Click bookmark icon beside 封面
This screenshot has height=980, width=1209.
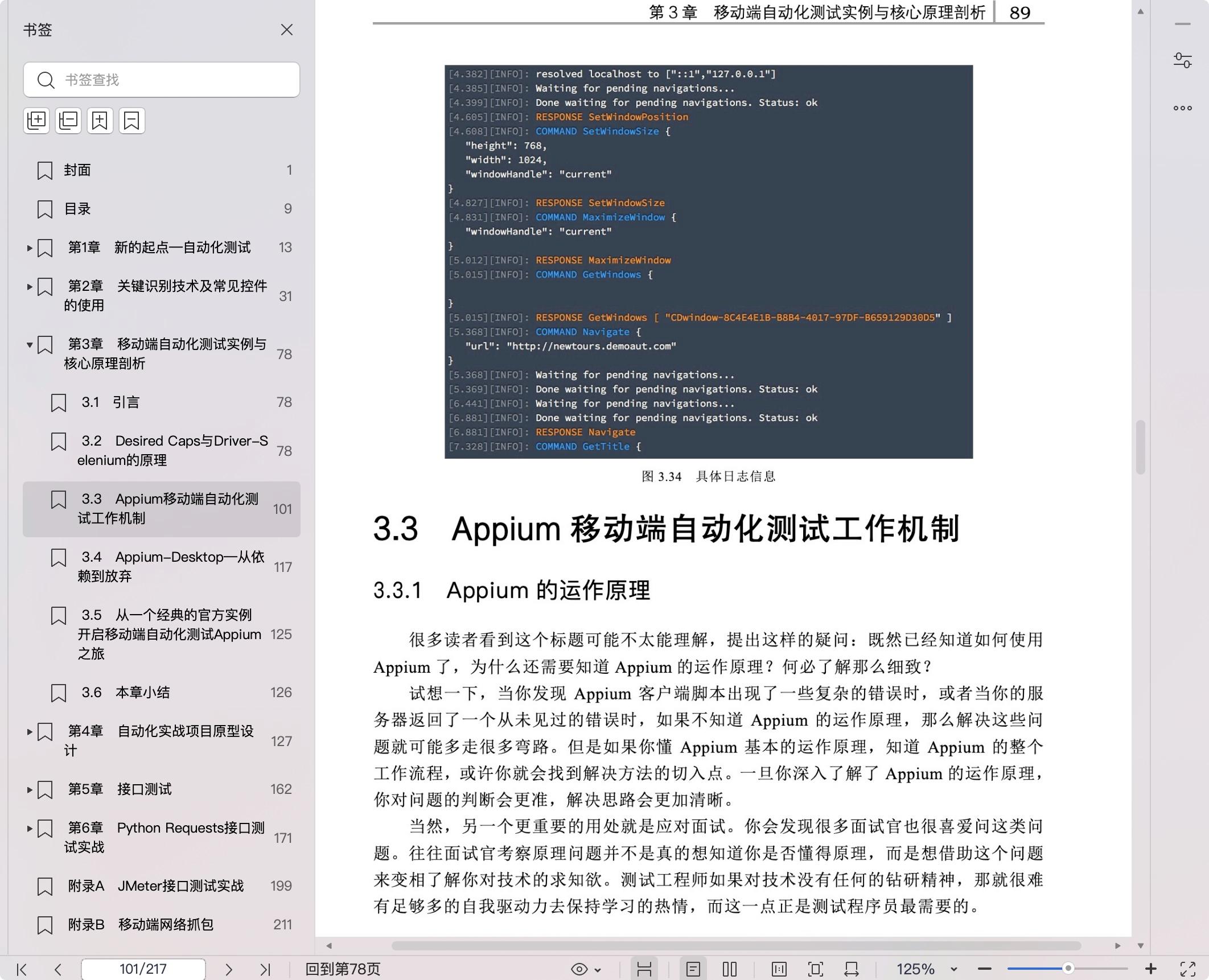pyautogui.click(x=45, y=171)
